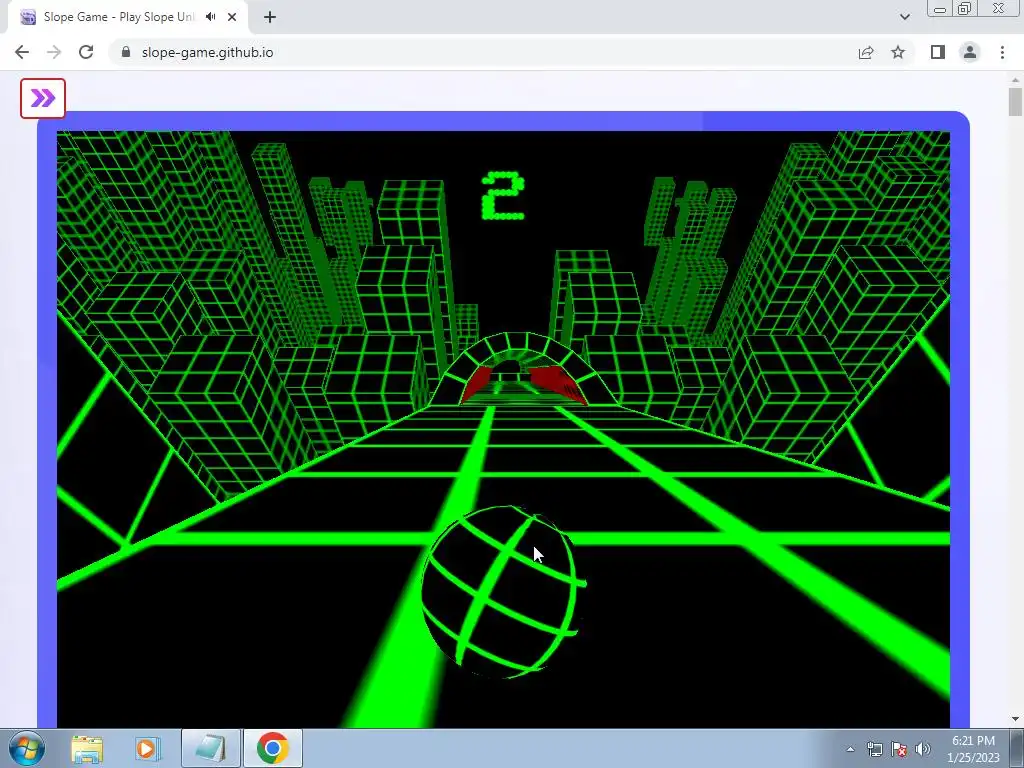Image resolution: width=1024 pixels, height=768 pixels.
Task: View site information via the lock icon
Action: pyautogui.click(x=126, y=52)
